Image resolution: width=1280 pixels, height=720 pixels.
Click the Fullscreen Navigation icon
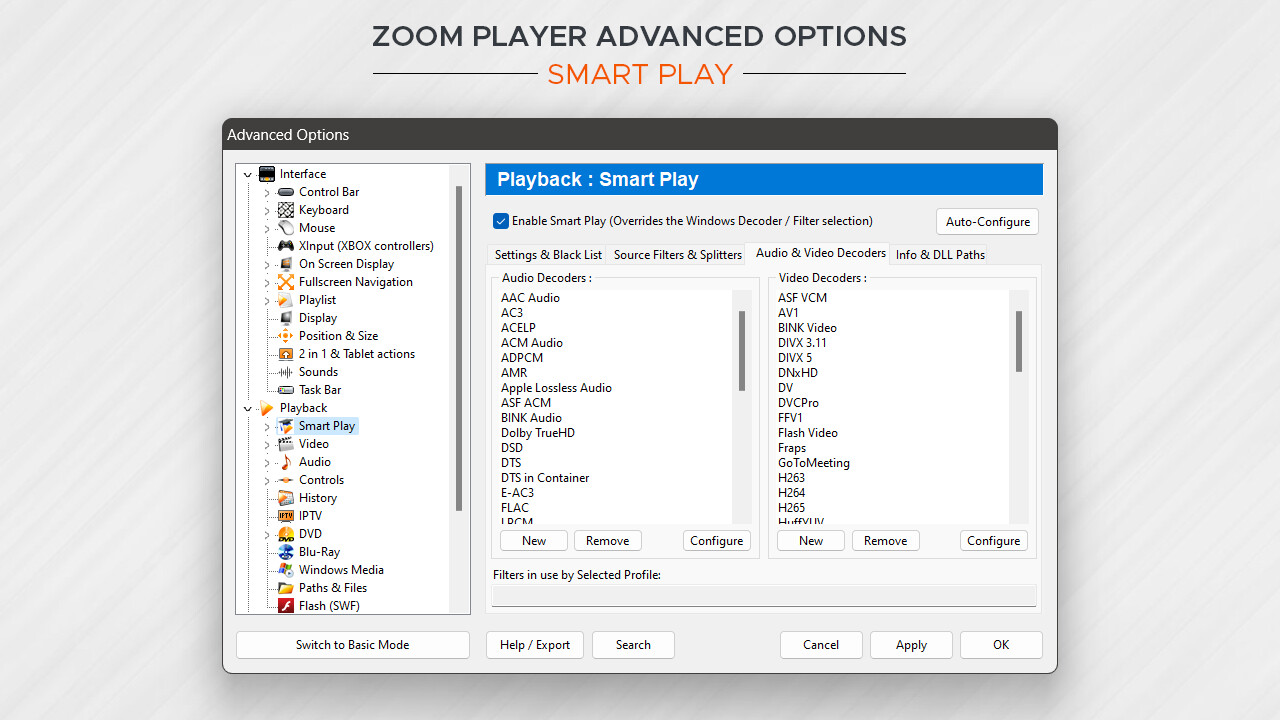(x=286, y=281)
